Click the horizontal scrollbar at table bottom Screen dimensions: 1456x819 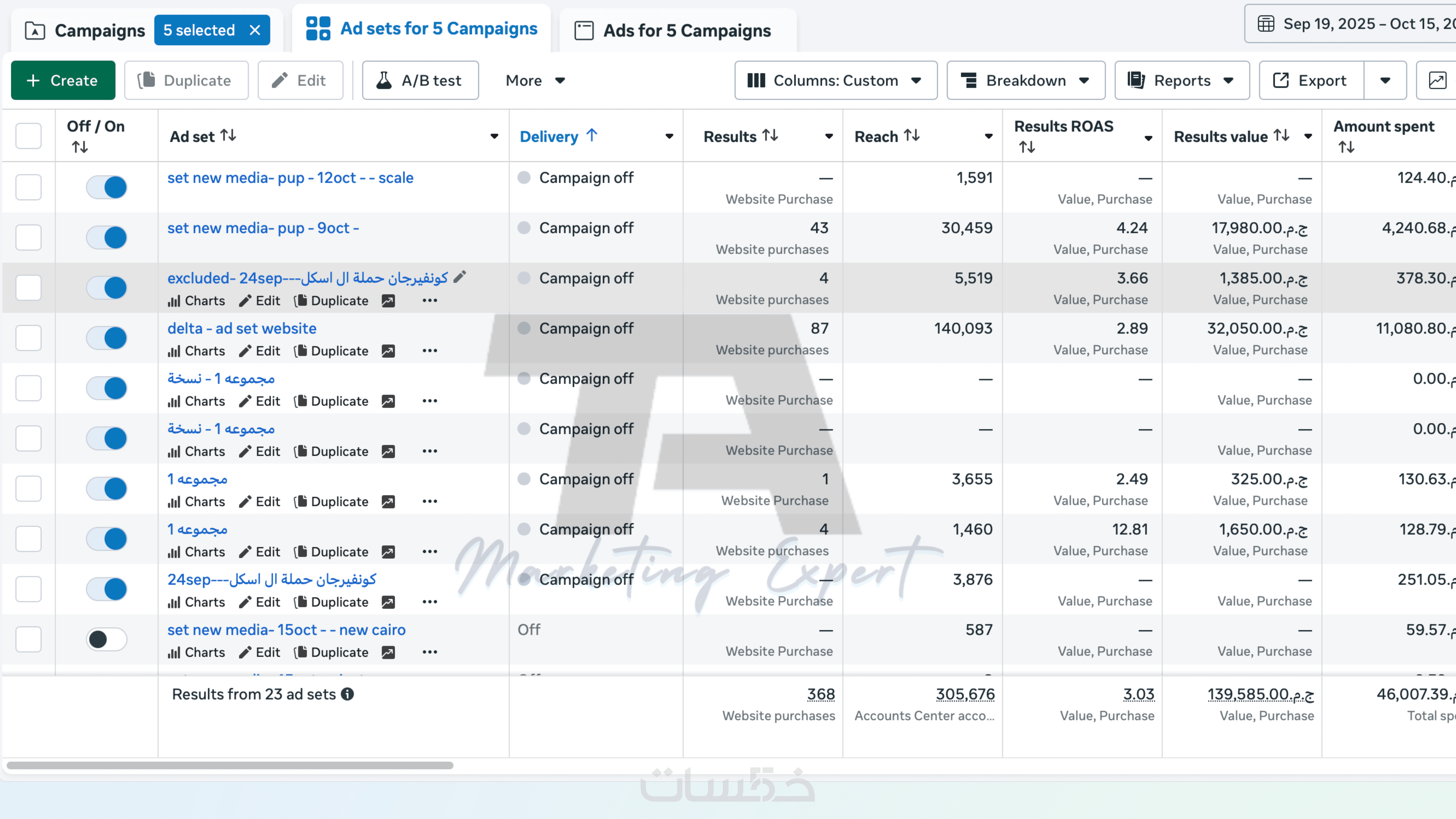point(230,765)
